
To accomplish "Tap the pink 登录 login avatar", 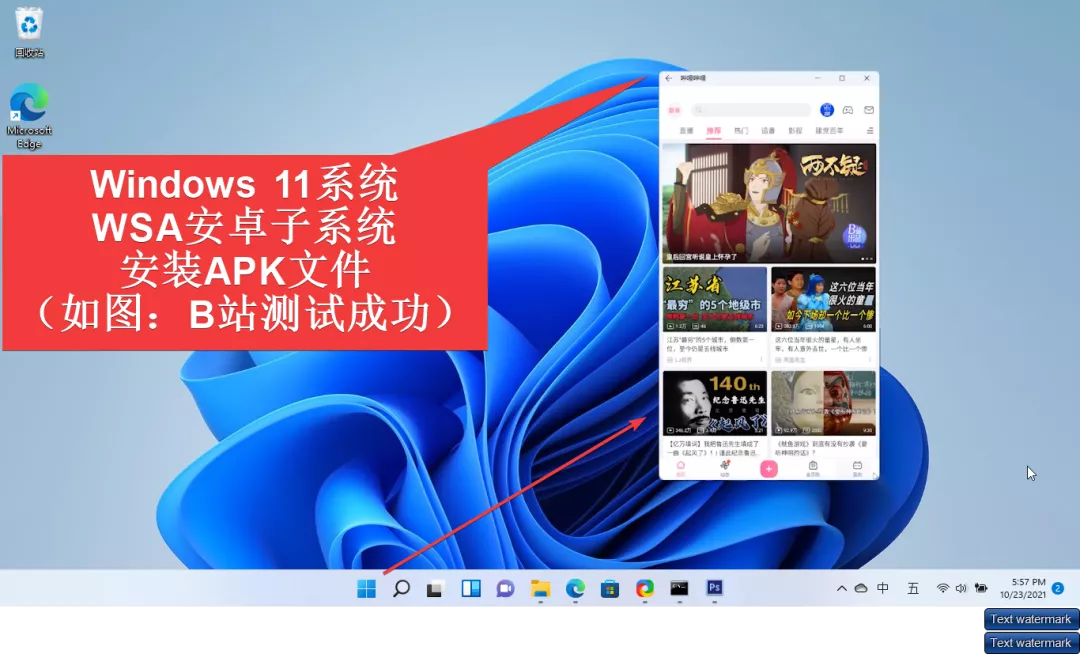I will [674, 110].
